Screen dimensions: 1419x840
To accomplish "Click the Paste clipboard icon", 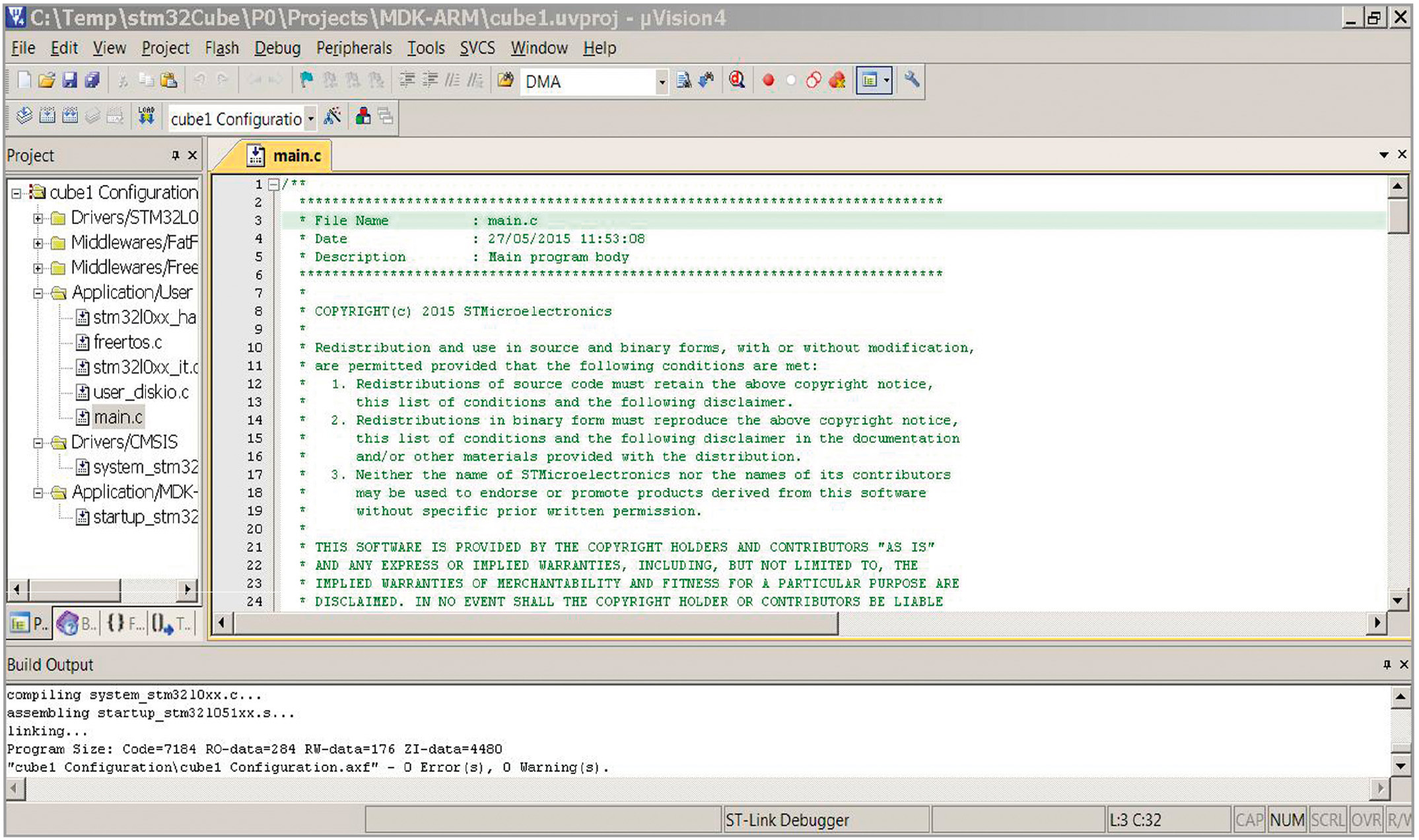I will click(169, 81).
